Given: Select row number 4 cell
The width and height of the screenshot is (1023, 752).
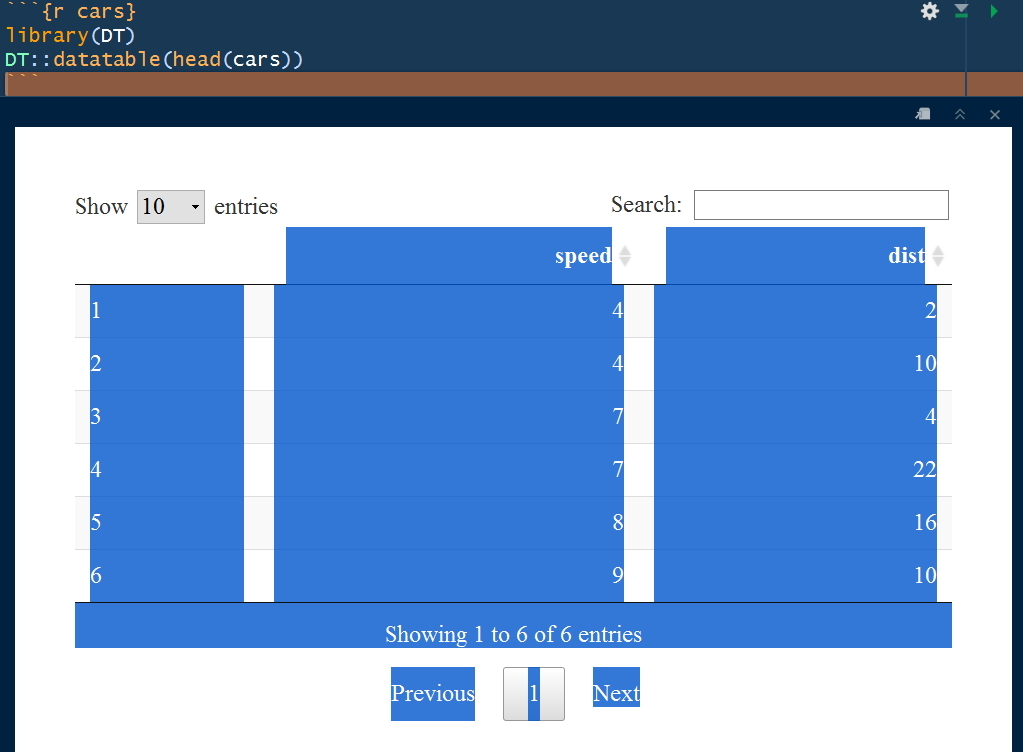Looking at the screenshot, I should pyautogui.click(x=166, y=470).
